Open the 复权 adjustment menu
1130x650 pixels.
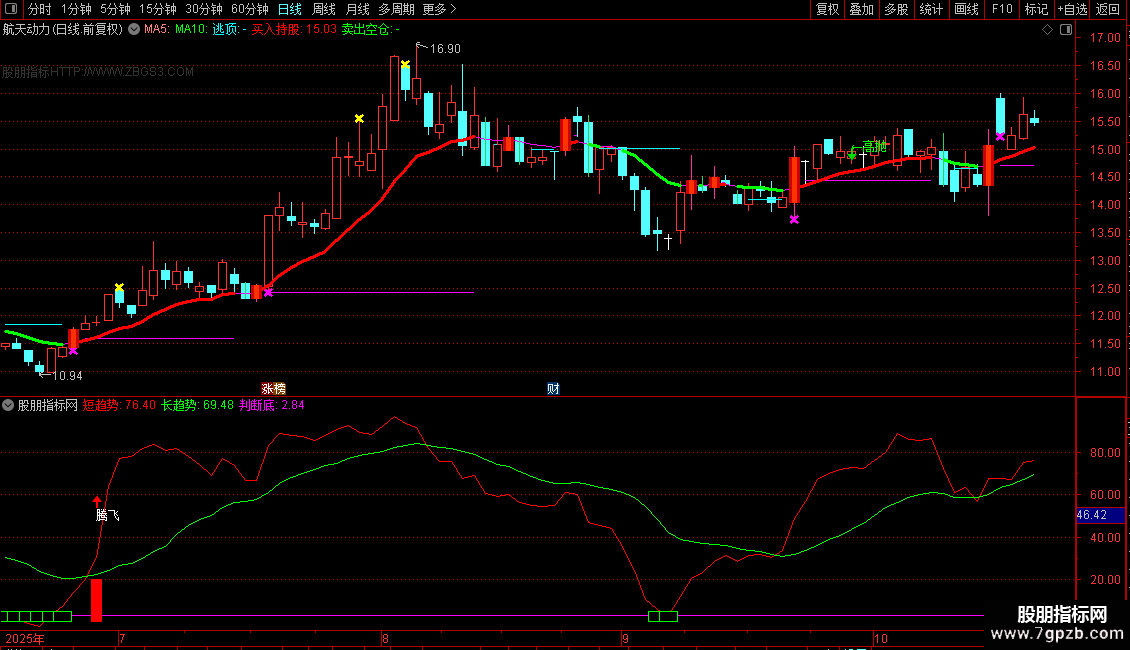point(827,9)
